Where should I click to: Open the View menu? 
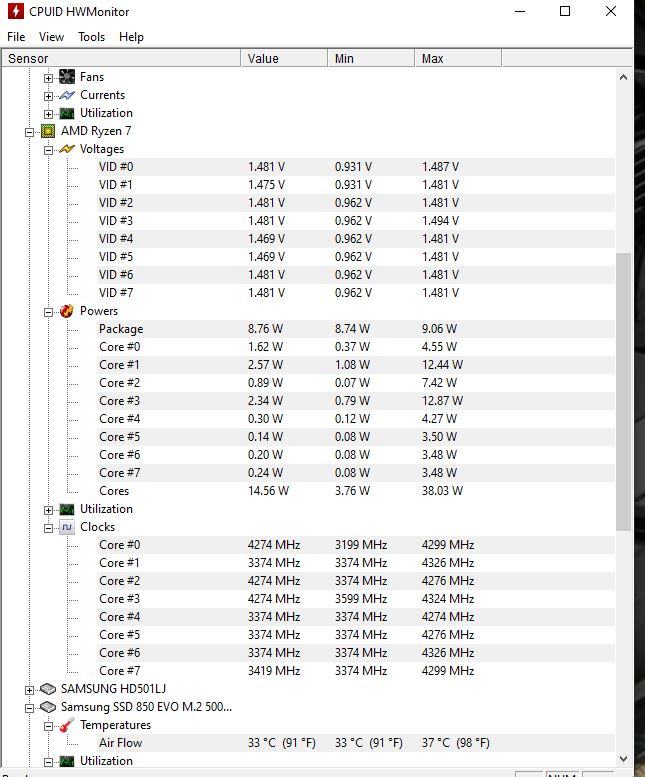pyautogui.click(x=51, y=37)
